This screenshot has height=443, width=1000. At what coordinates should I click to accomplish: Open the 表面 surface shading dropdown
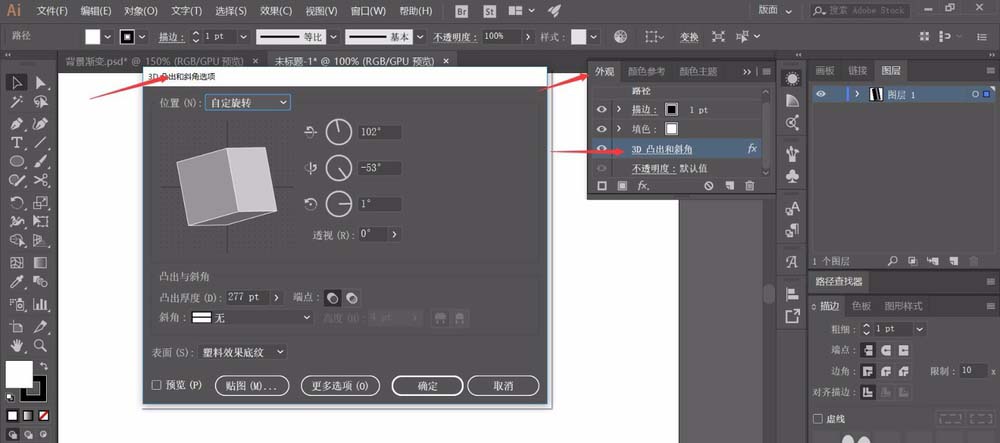click(242, 352)
